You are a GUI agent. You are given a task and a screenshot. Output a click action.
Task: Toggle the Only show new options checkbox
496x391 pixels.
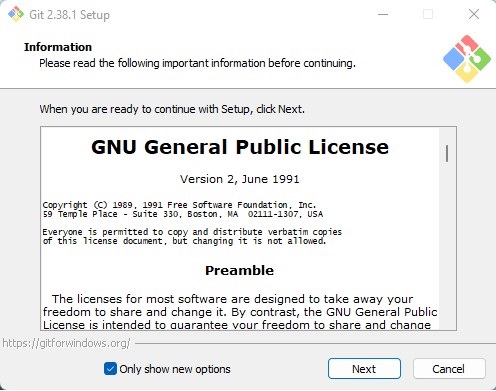[x=110, y=369]
